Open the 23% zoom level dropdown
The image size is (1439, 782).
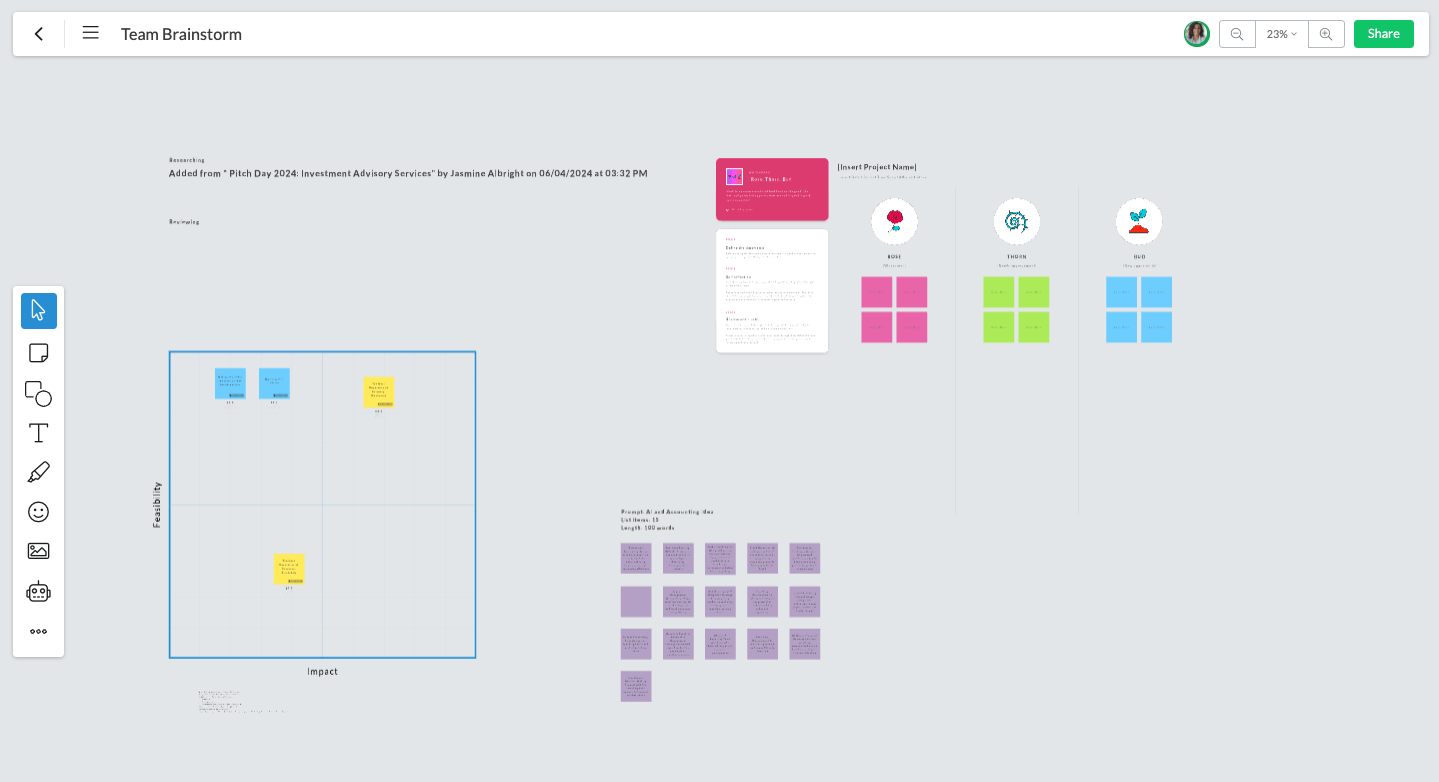[1281, 34]
